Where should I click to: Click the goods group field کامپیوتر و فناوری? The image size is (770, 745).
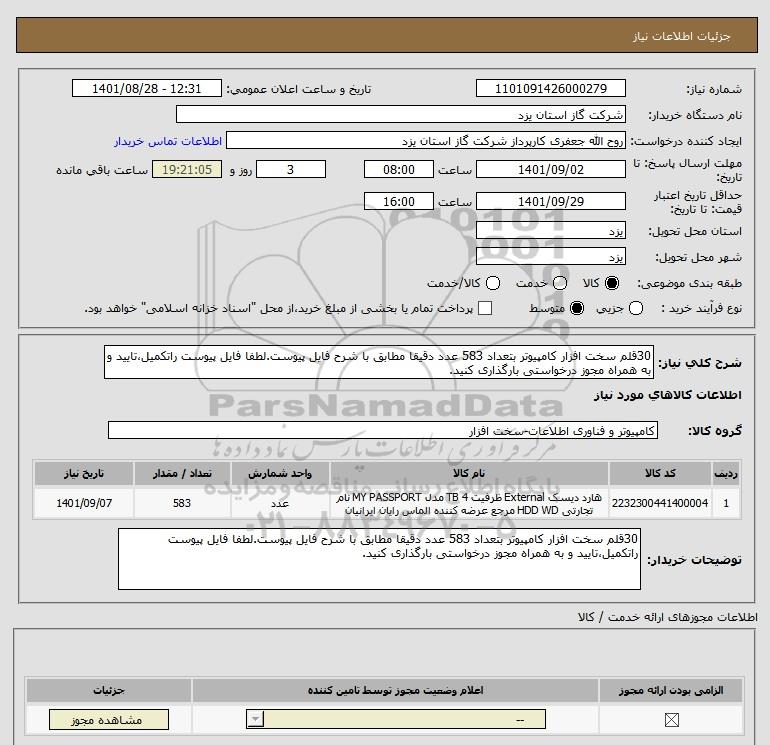(x=383, y=430)
